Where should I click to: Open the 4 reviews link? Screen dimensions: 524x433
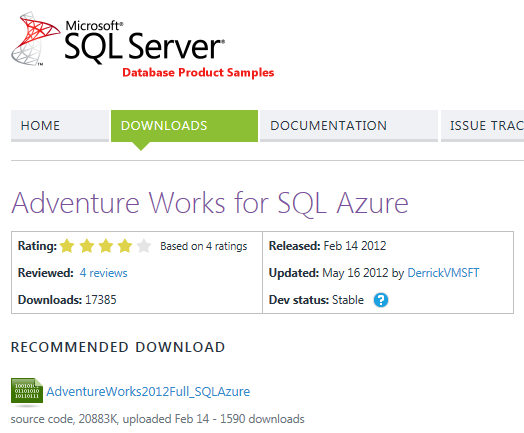104,273
